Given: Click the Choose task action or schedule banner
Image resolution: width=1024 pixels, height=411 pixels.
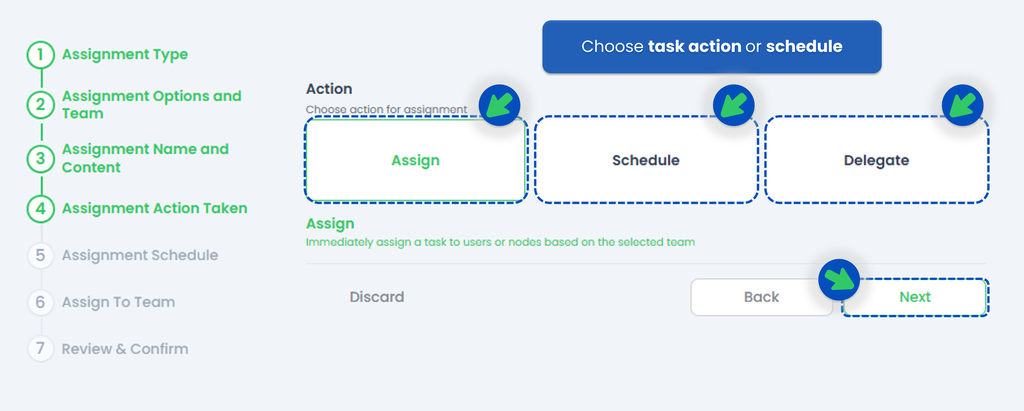Looking at the screenshot, I should coord(711,47).
